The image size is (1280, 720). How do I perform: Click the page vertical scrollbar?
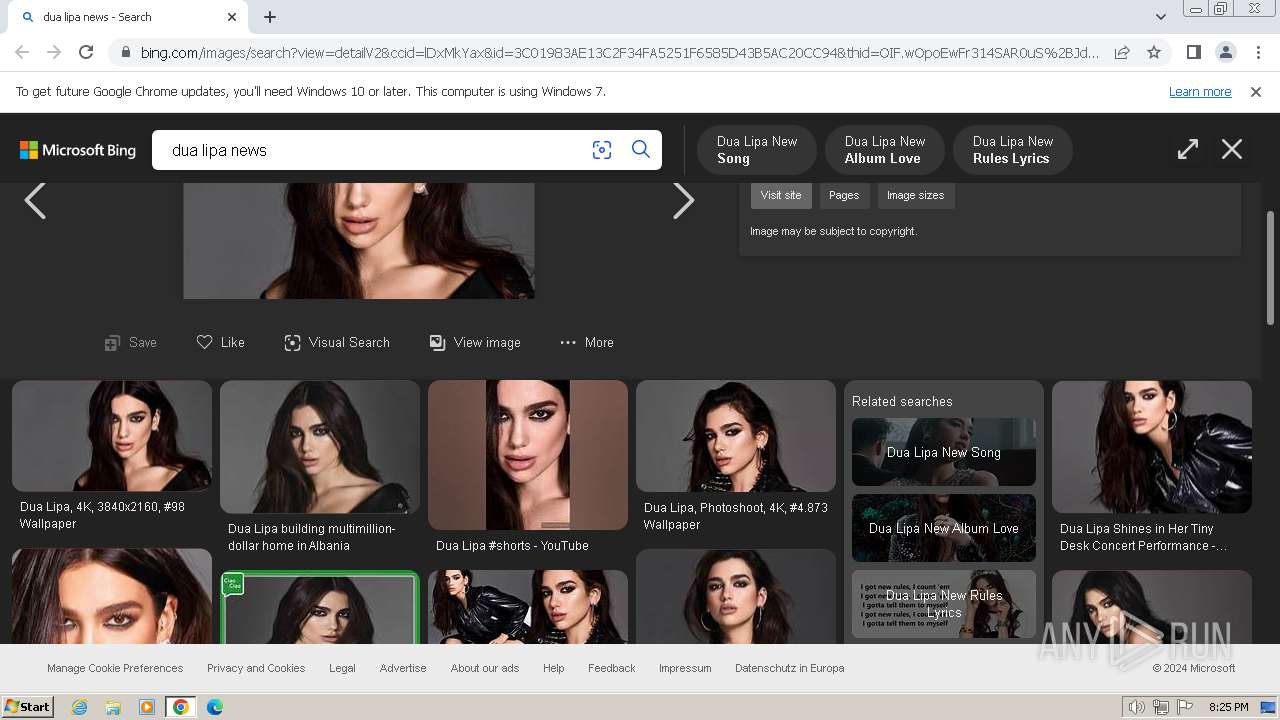1271,268
